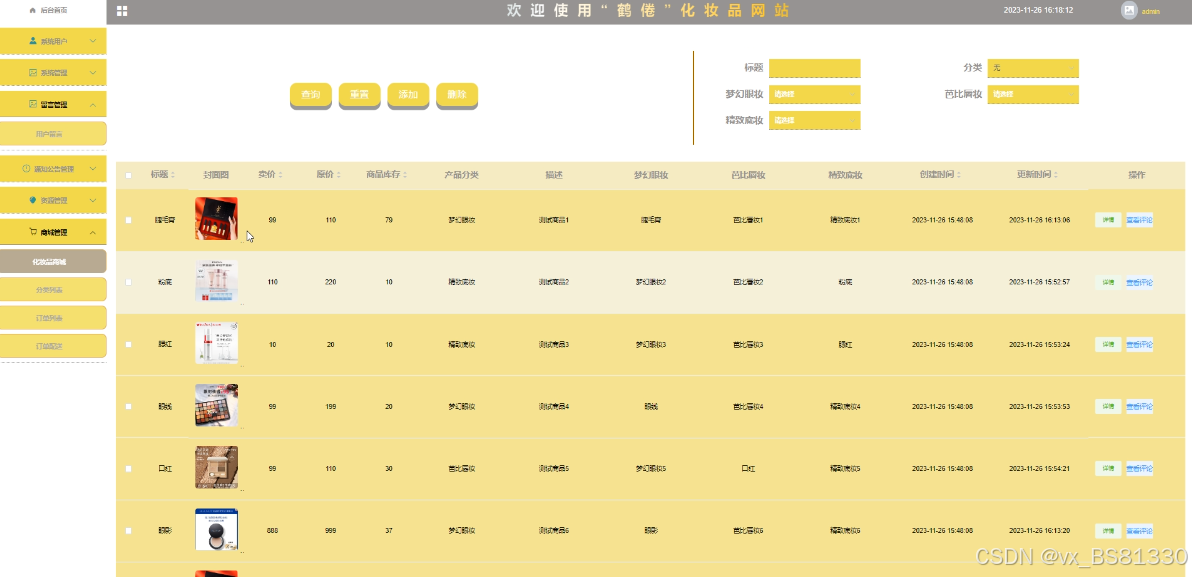The height and width of the screenshot is (577, 1192).
Task: Open the 芭比唇妆 dropdown filter
Action: (x=1033, y=94)
